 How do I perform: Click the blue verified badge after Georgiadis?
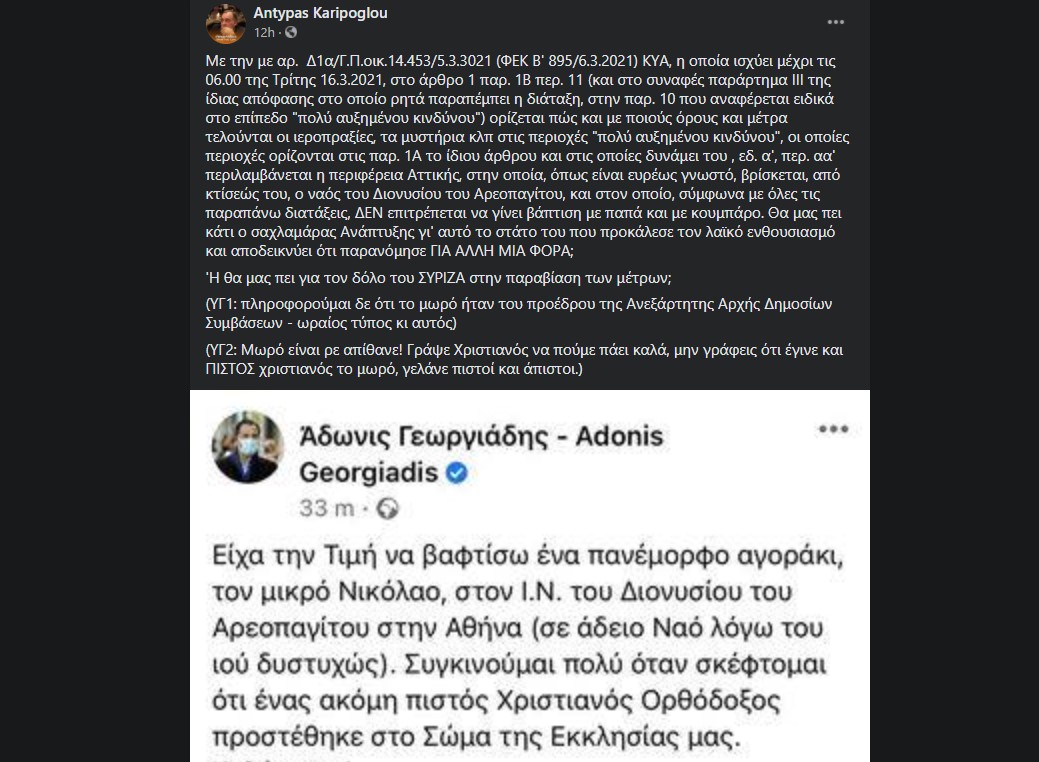(457, 471)
